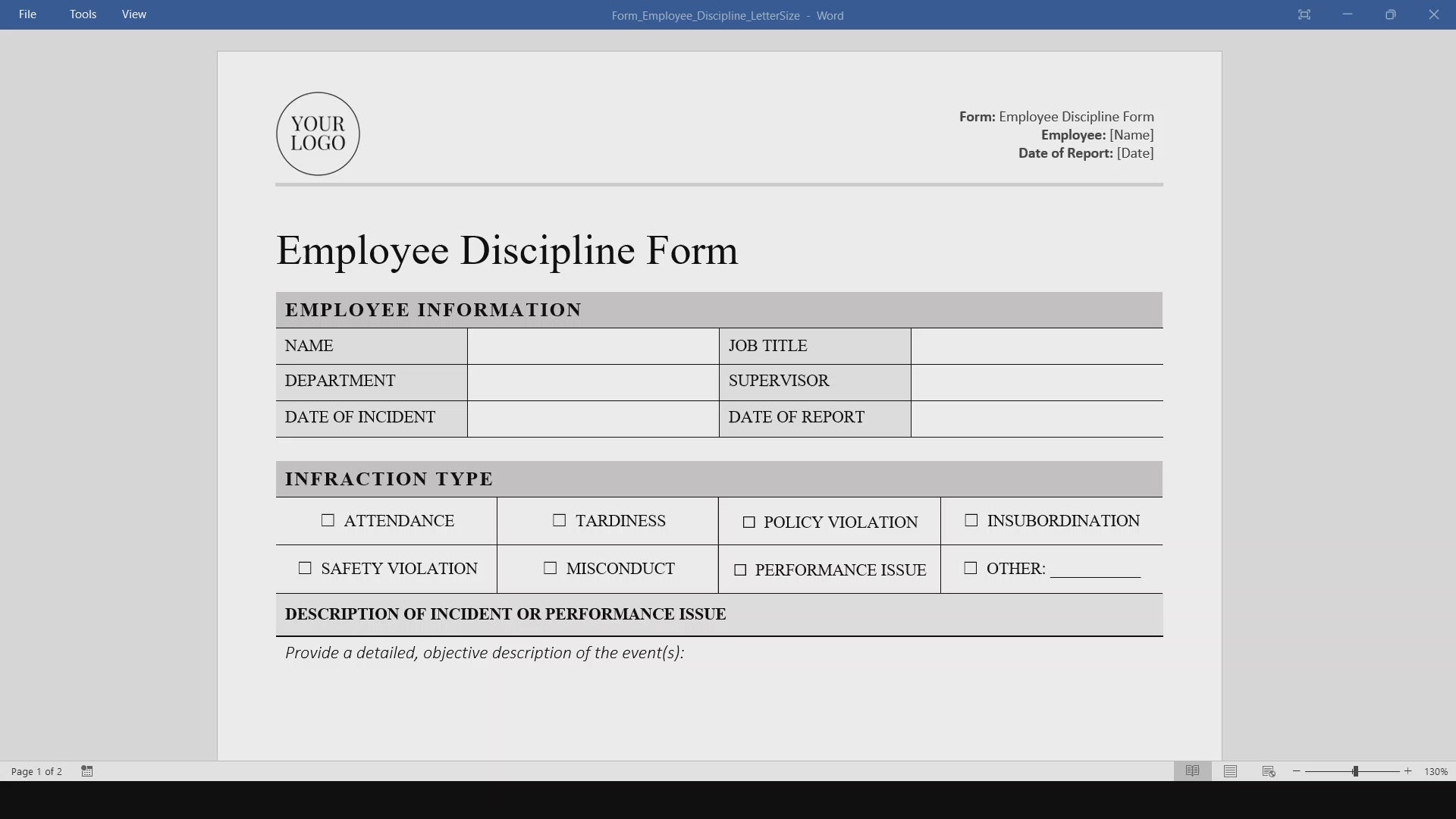Check the ATTENDANCE checkbox
Viewport: 1456px width, 819px height.
coord(328,520)
